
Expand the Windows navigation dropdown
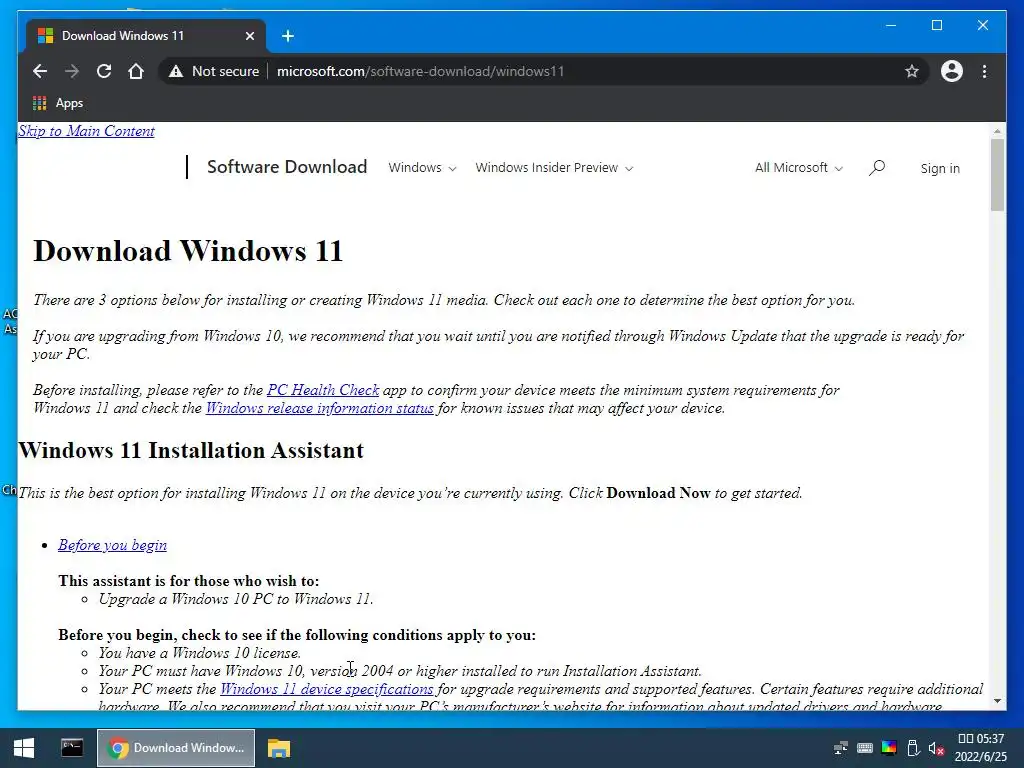tap(422, 168)
